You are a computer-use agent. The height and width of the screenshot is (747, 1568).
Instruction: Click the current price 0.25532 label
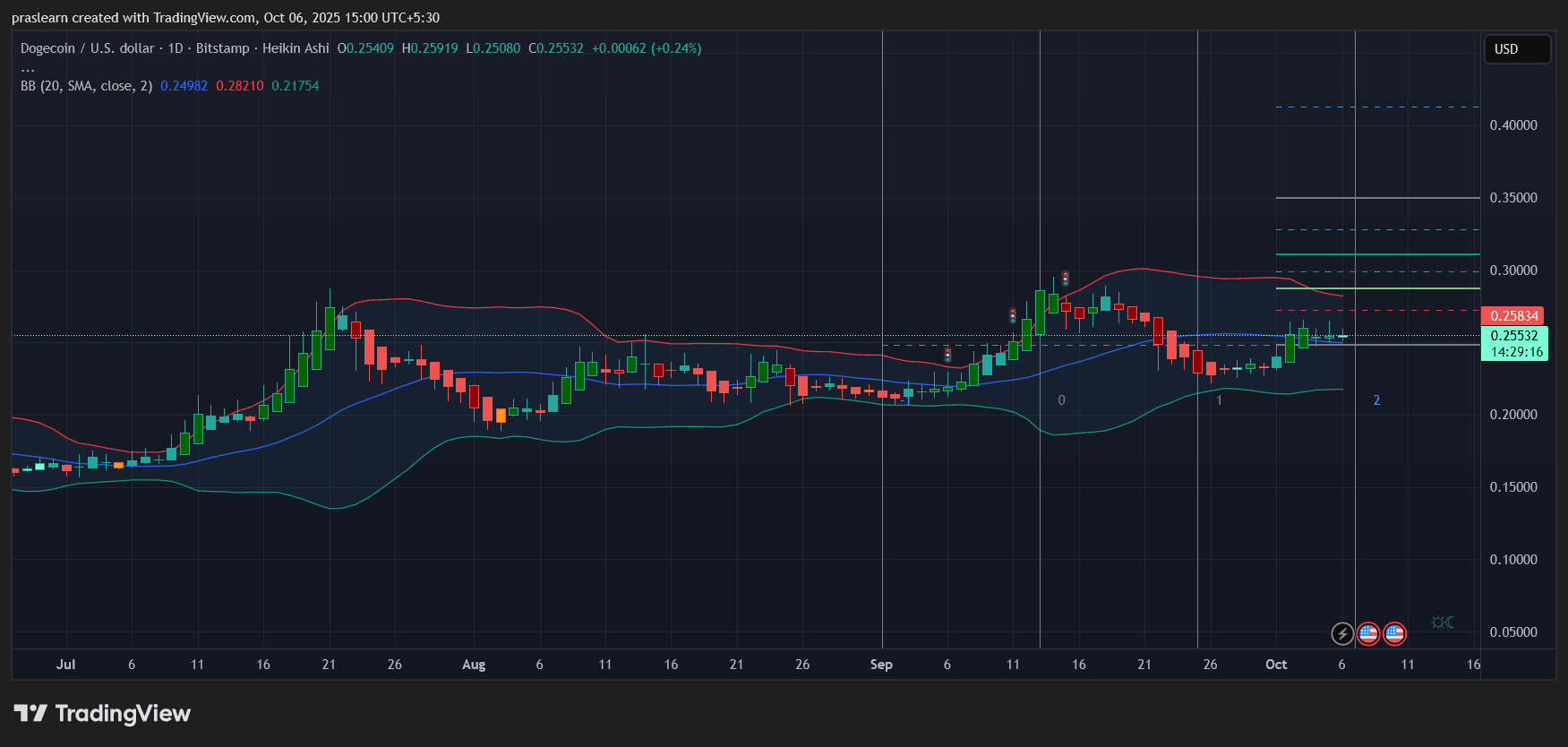[1513, 336]
